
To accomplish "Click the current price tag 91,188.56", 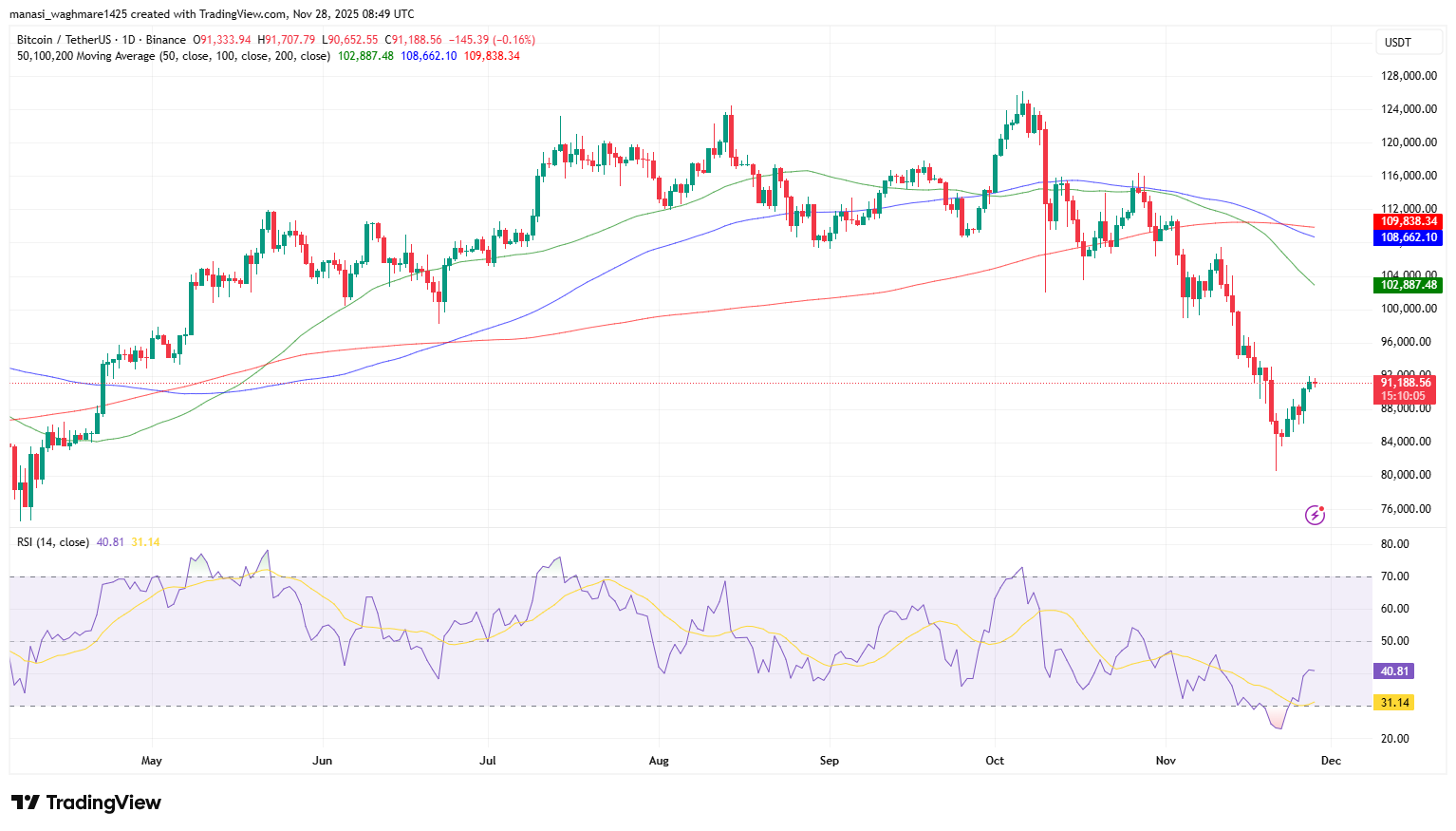I will 1405,383.
